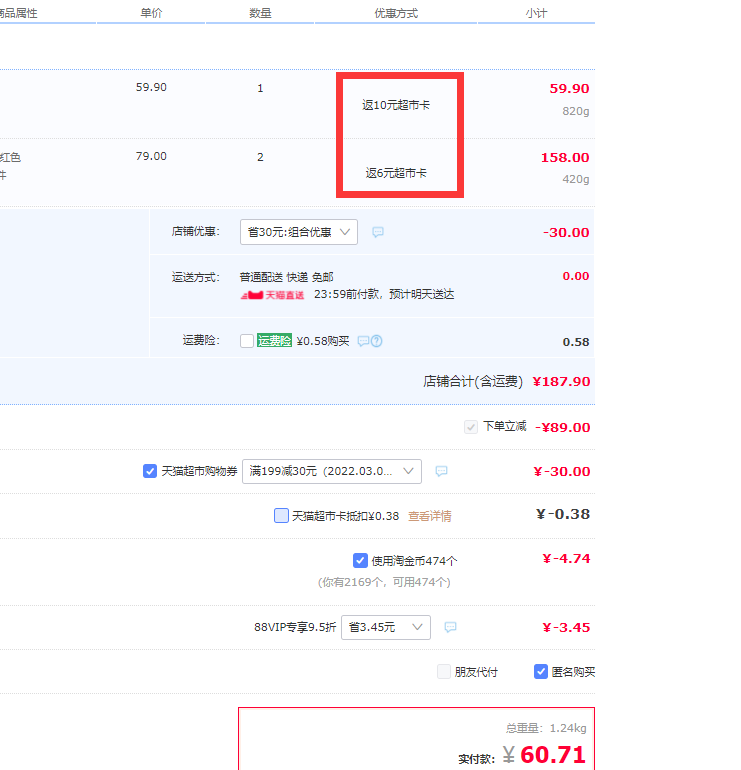Viewport: 741px width, 770px height.
Task: Click the 420g weight text
Action: click(x=576, y=179)
